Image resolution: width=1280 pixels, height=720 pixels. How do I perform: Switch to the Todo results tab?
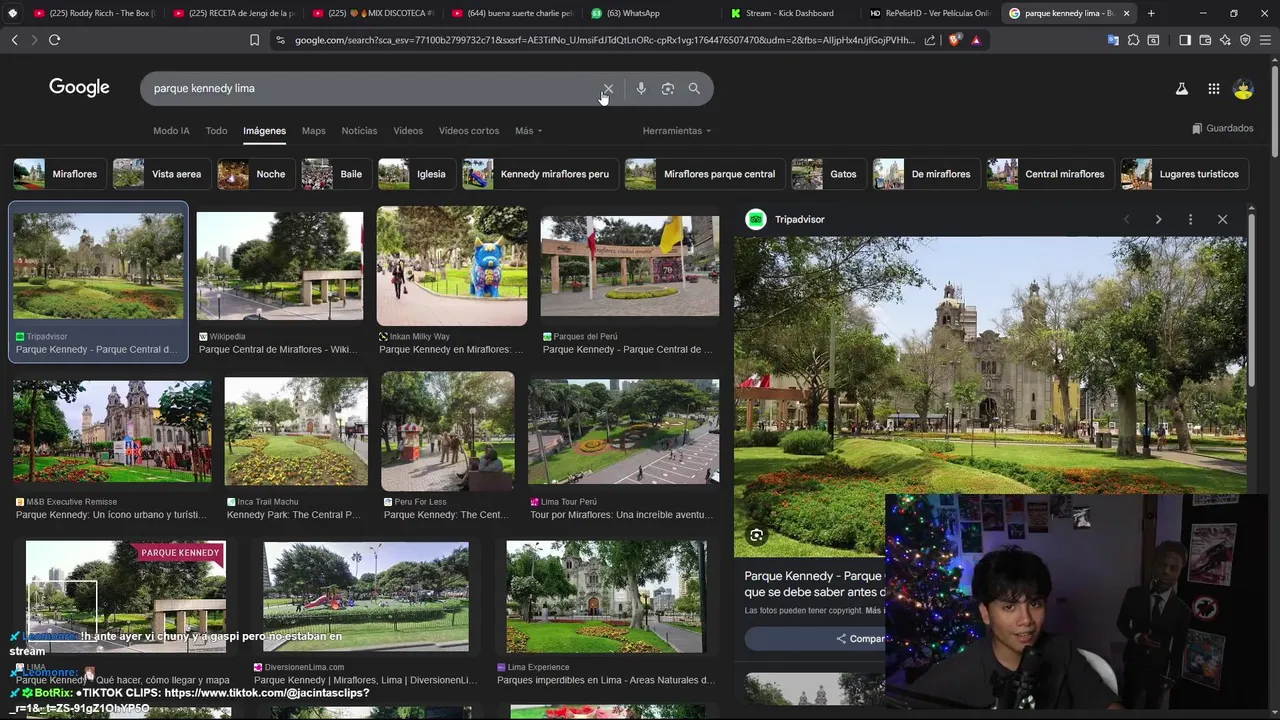click(x=216, y=131)
